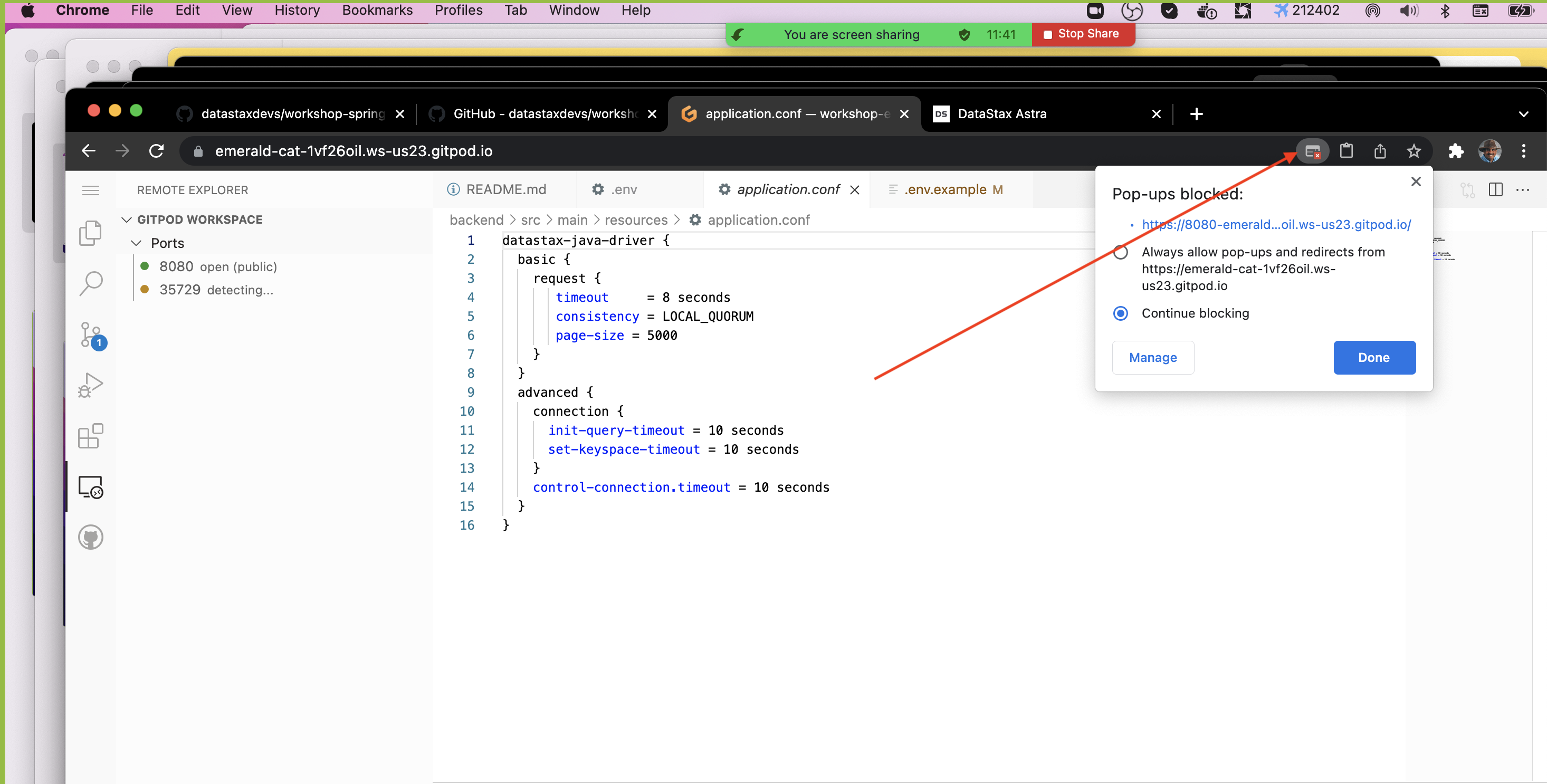The width and height of the screenshot is (1547, 784).
Task: Open the Chrome tab search chevron
Action: [1523, 114]
